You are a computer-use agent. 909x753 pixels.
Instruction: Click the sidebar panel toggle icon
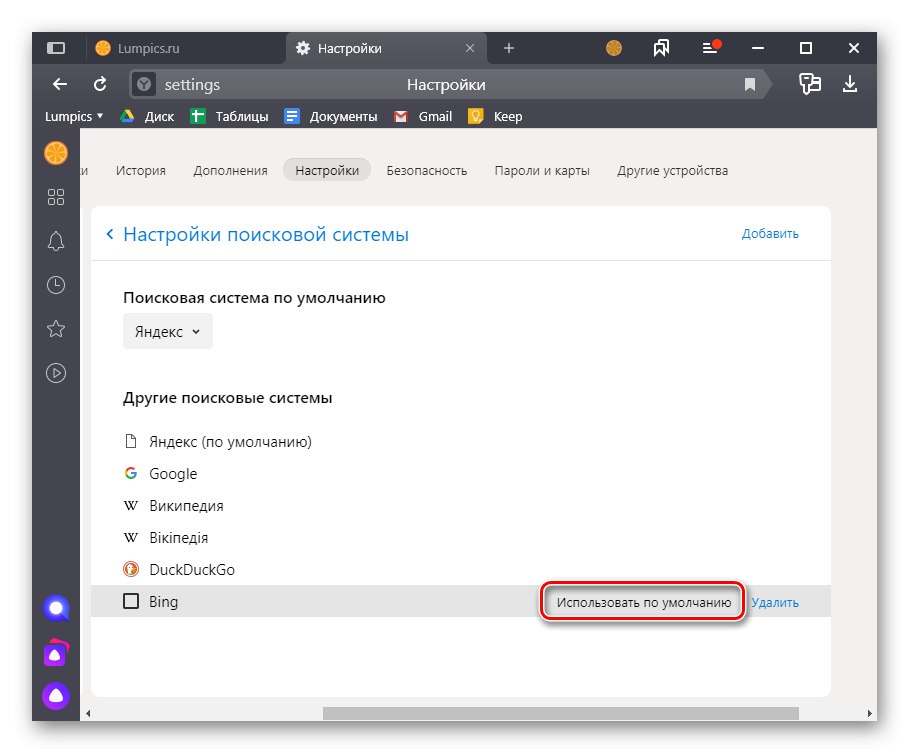pos(56,48)
